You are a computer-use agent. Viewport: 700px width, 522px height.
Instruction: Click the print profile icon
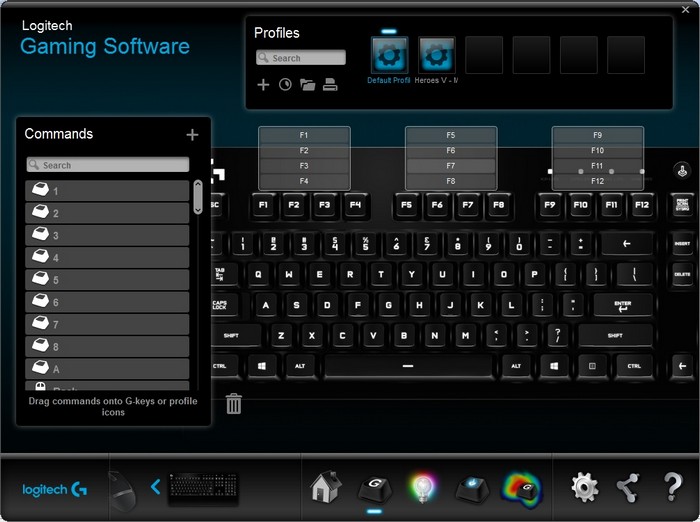pos(330,85)
